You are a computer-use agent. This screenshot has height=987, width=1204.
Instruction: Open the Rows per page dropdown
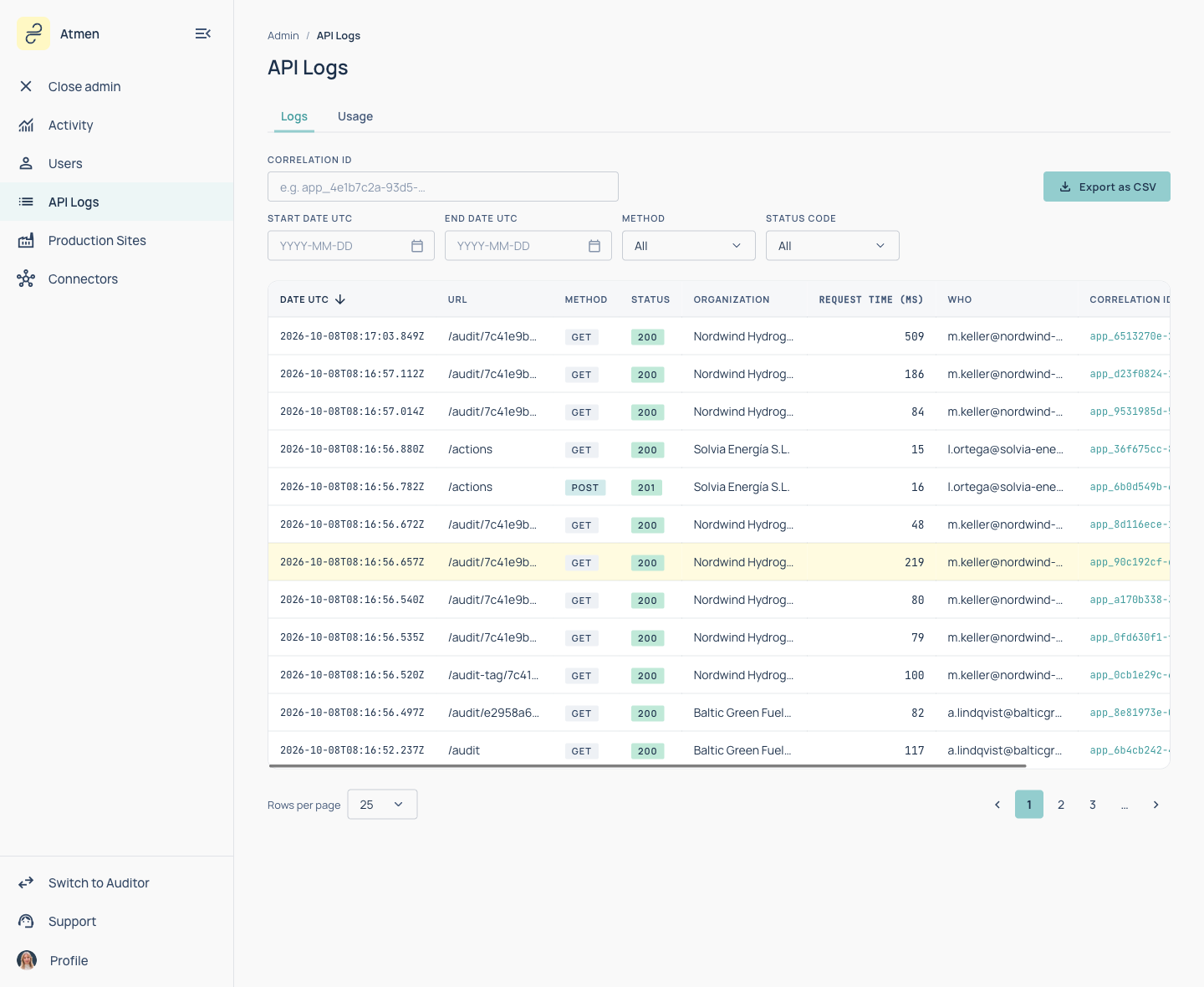pyautogui.click(x=382, y=805)
